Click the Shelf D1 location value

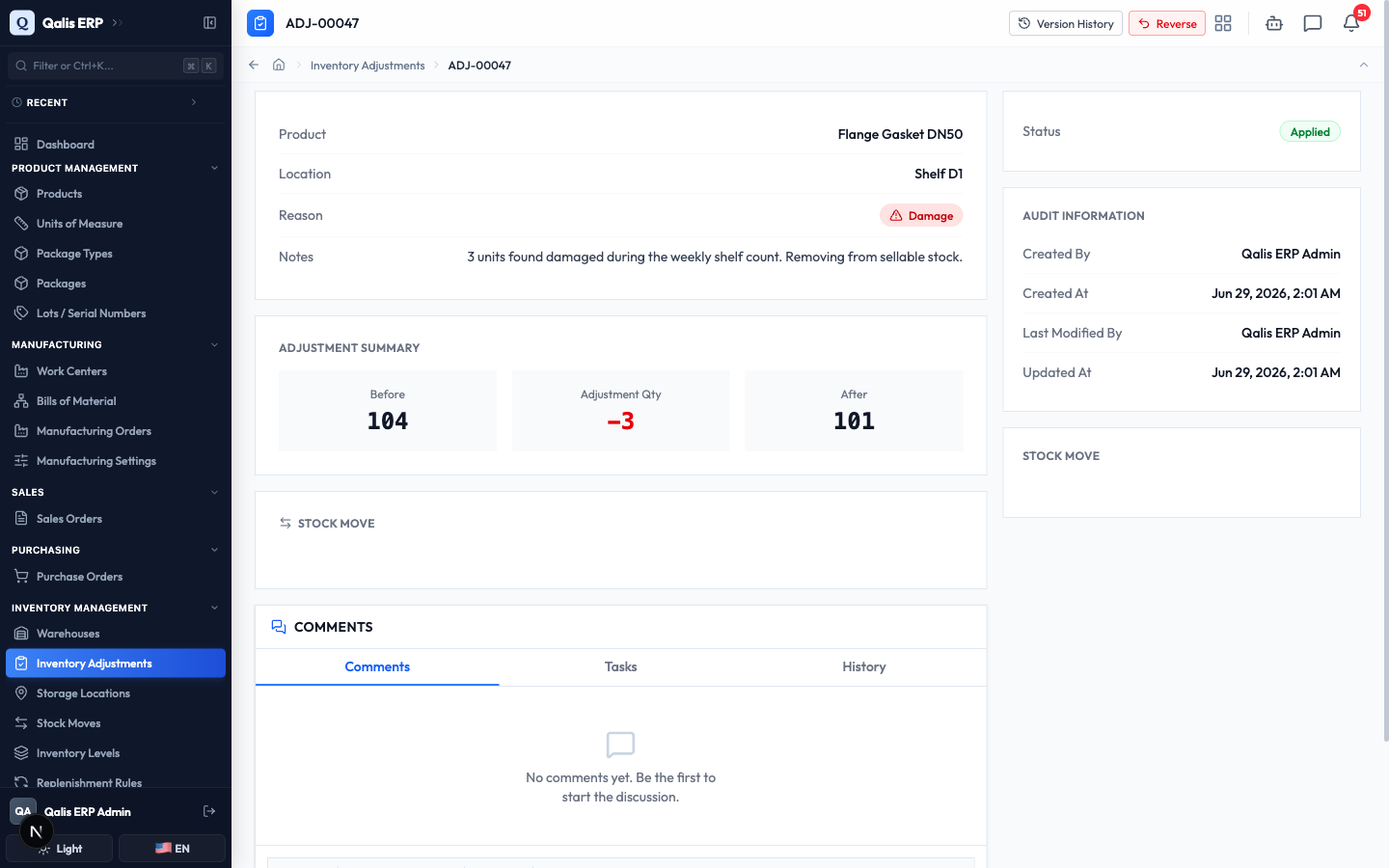(939, 174)
